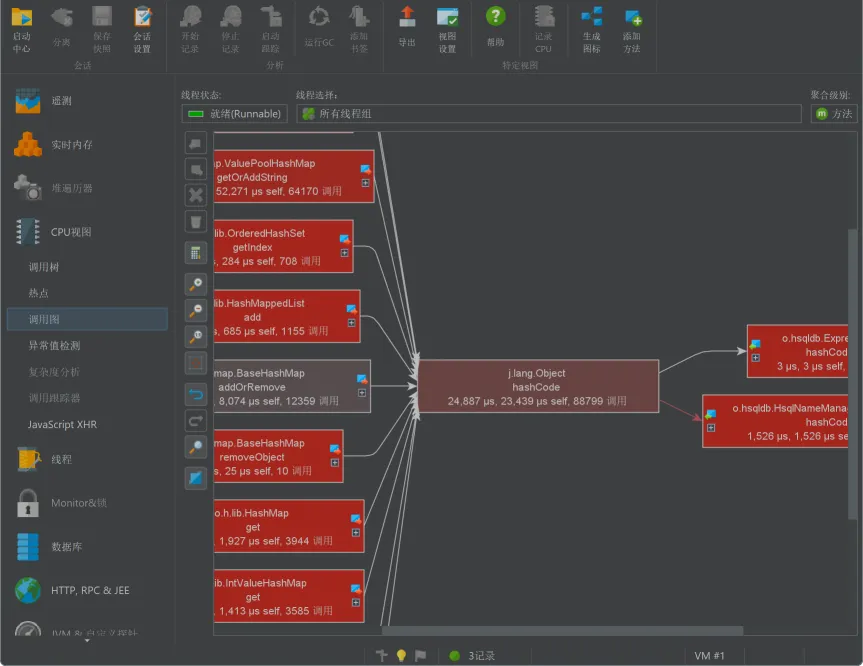
Task: Click the calculator icon in graph toolbar
Action: 196,253
